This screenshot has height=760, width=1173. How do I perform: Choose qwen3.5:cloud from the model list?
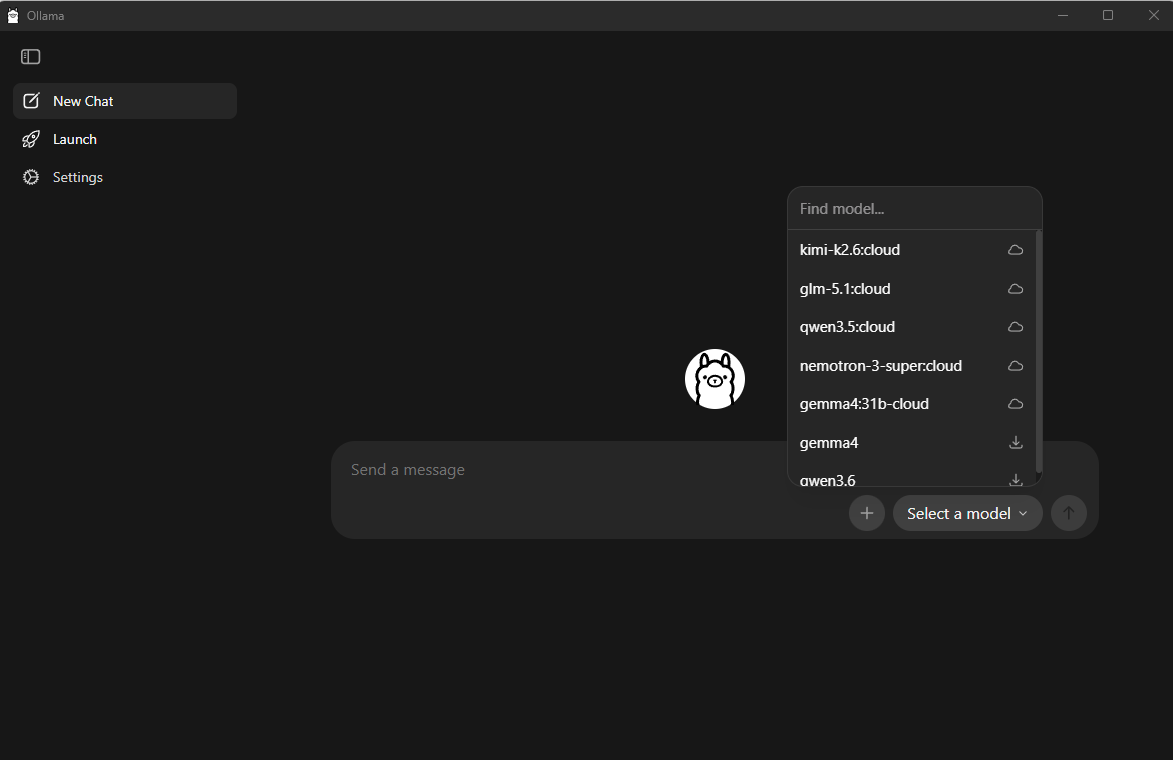(x=911, y=327)
